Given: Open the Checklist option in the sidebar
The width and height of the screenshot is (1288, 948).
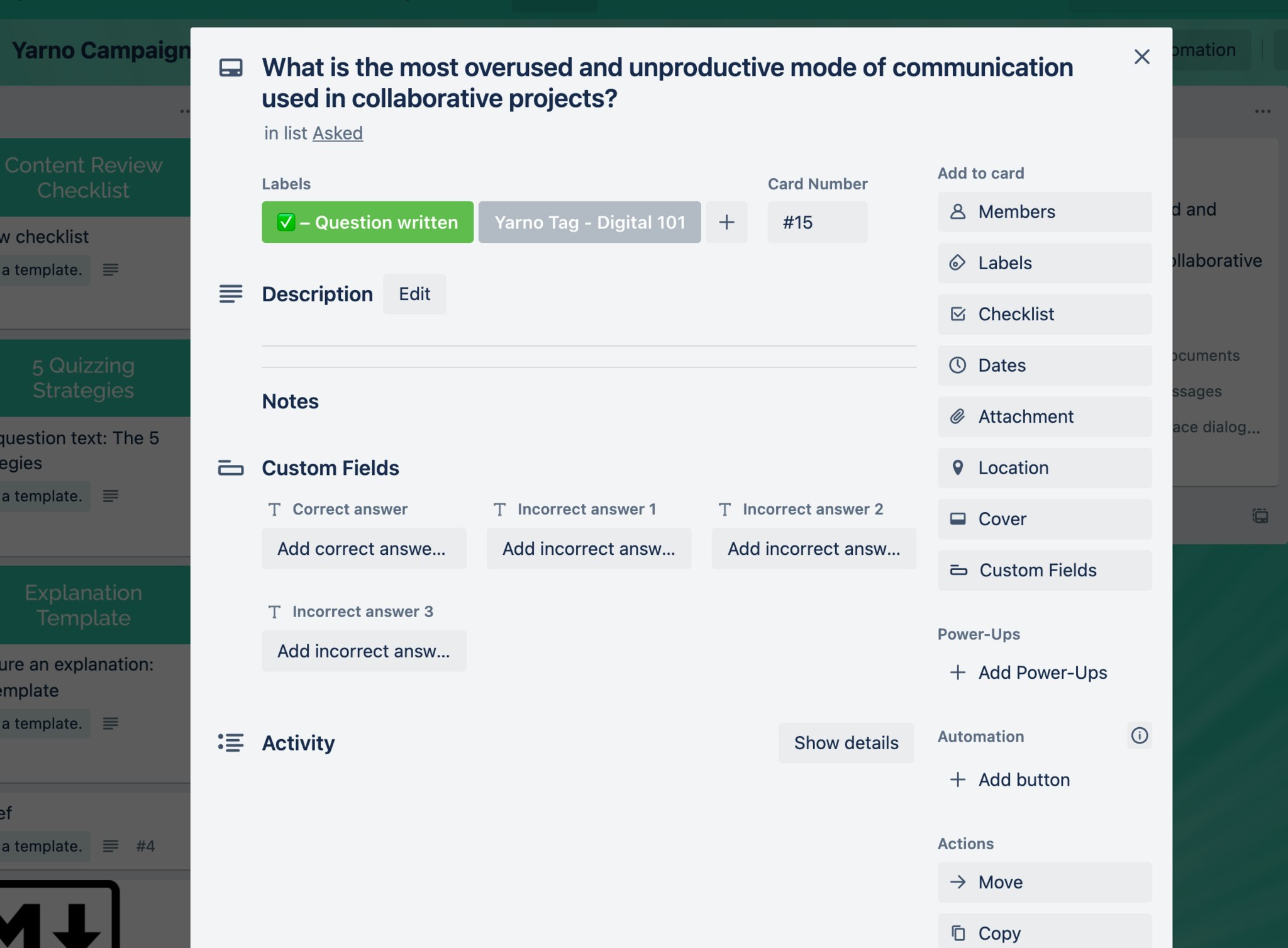Looking at the screenshot, I should point(1044,314).
